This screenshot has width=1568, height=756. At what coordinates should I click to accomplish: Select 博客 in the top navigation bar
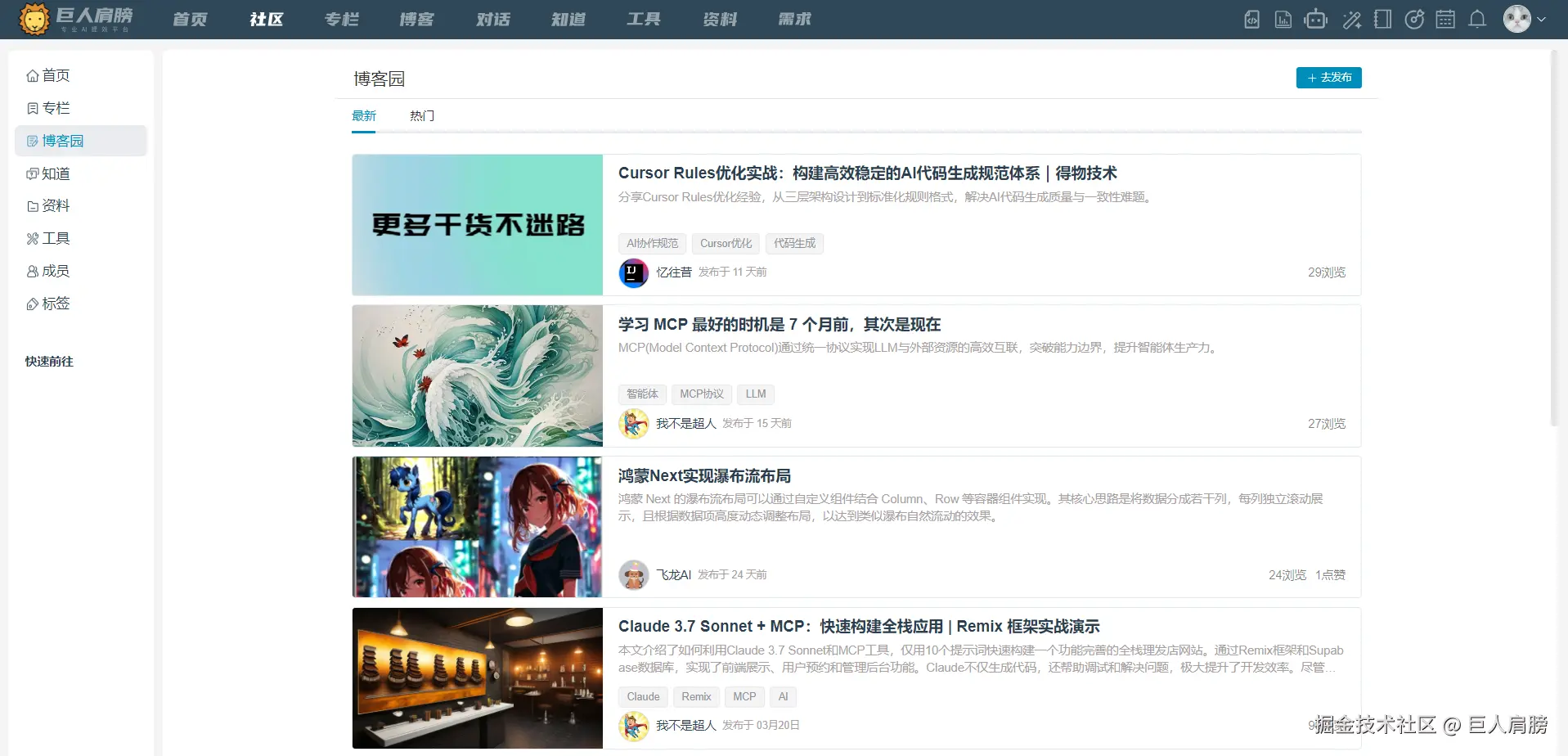(416, 19)
